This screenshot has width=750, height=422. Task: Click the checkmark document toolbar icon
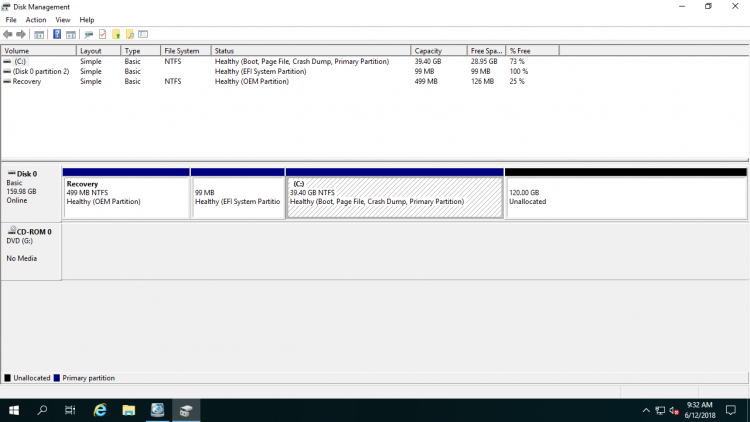(x=102, y=34)
